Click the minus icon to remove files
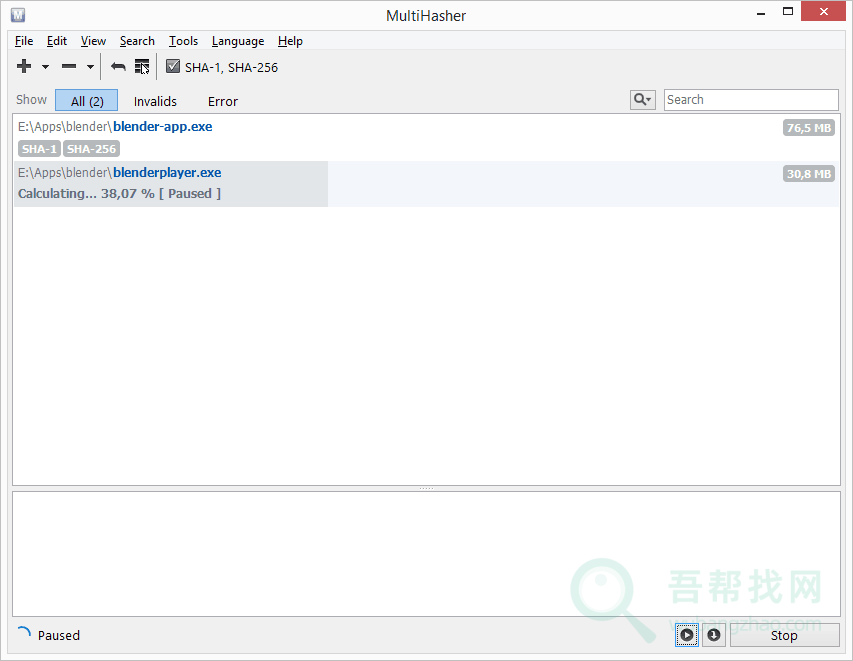Screen dimensions: 853x661 pyautogui.click(x=69, y=67)
